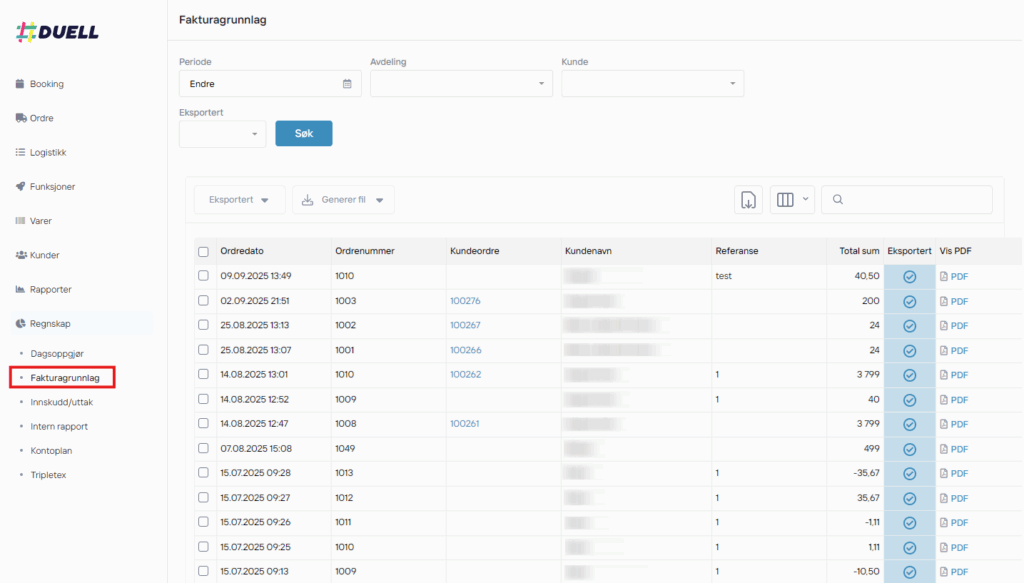This screenshot has height=583, width=1024.
Task: Check the row for order 1003
Action: click(x=204, y=301)
